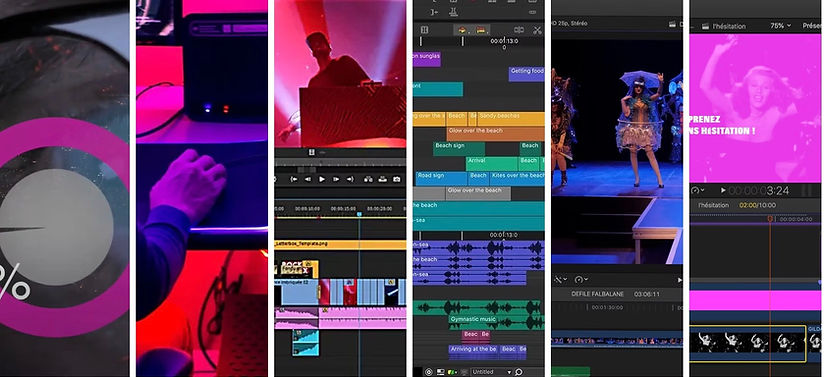This screenshot has height=377, width=824.
Task: Select the pink audio waveform track
Action: click(x=340, y=318)
